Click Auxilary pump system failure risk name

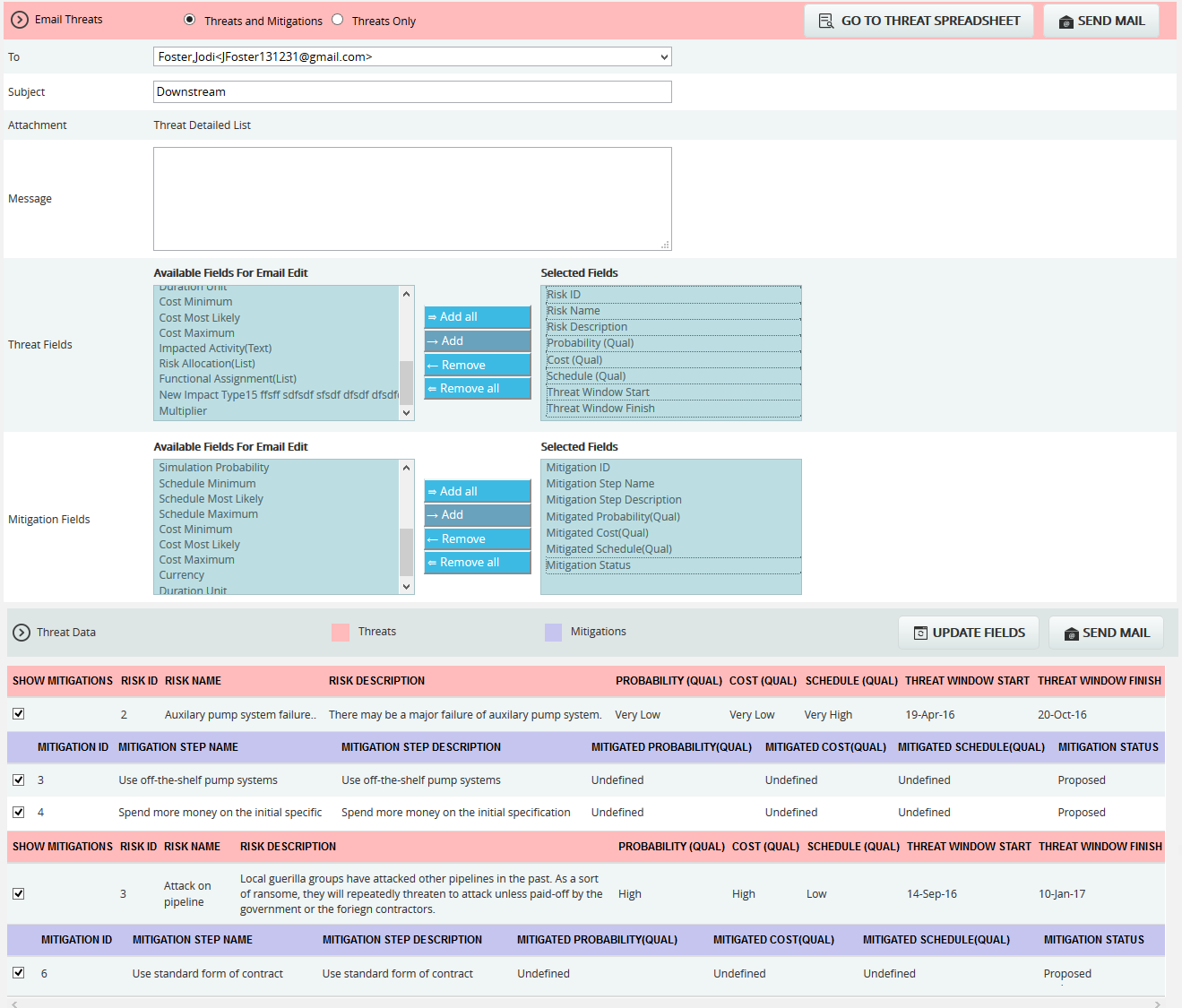tap(240, 715)
